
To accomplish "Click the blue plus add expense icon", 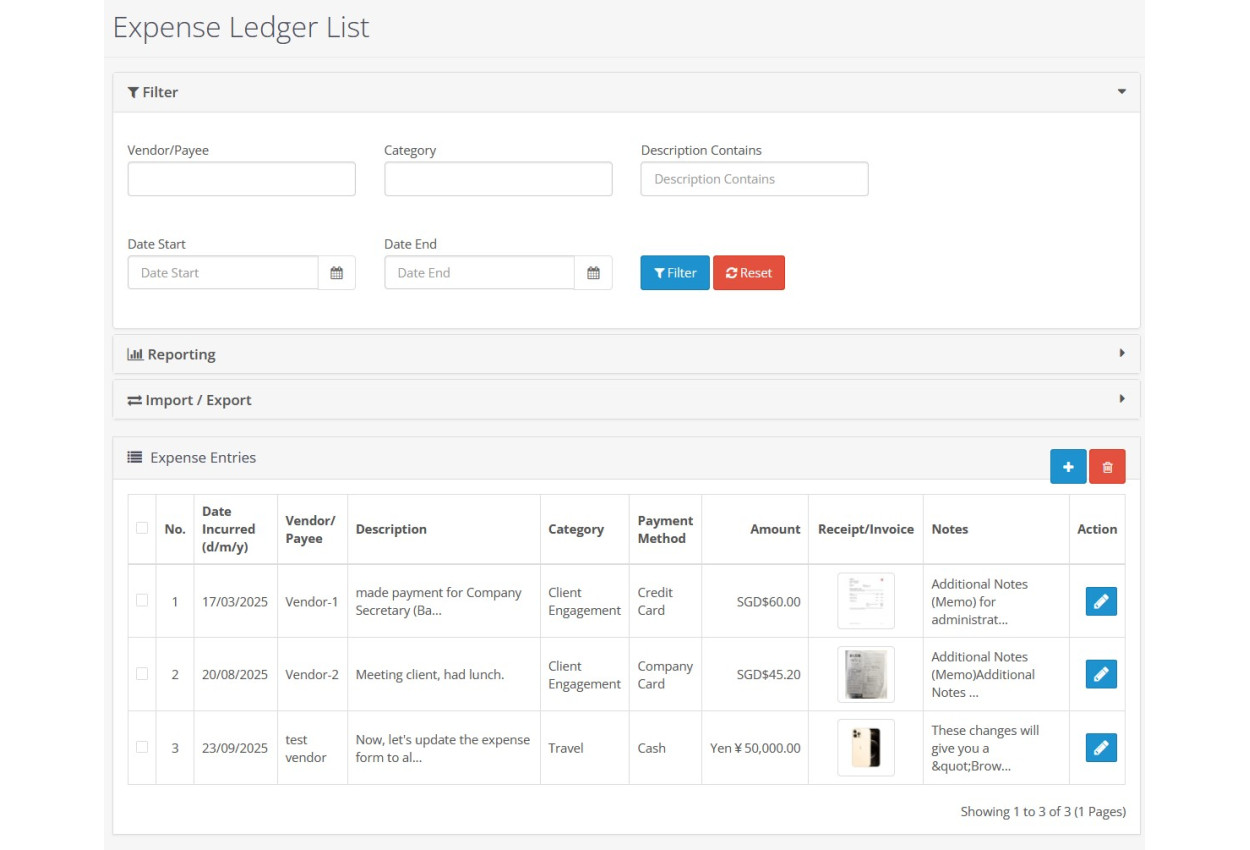I will click(x=1067, y=467).
